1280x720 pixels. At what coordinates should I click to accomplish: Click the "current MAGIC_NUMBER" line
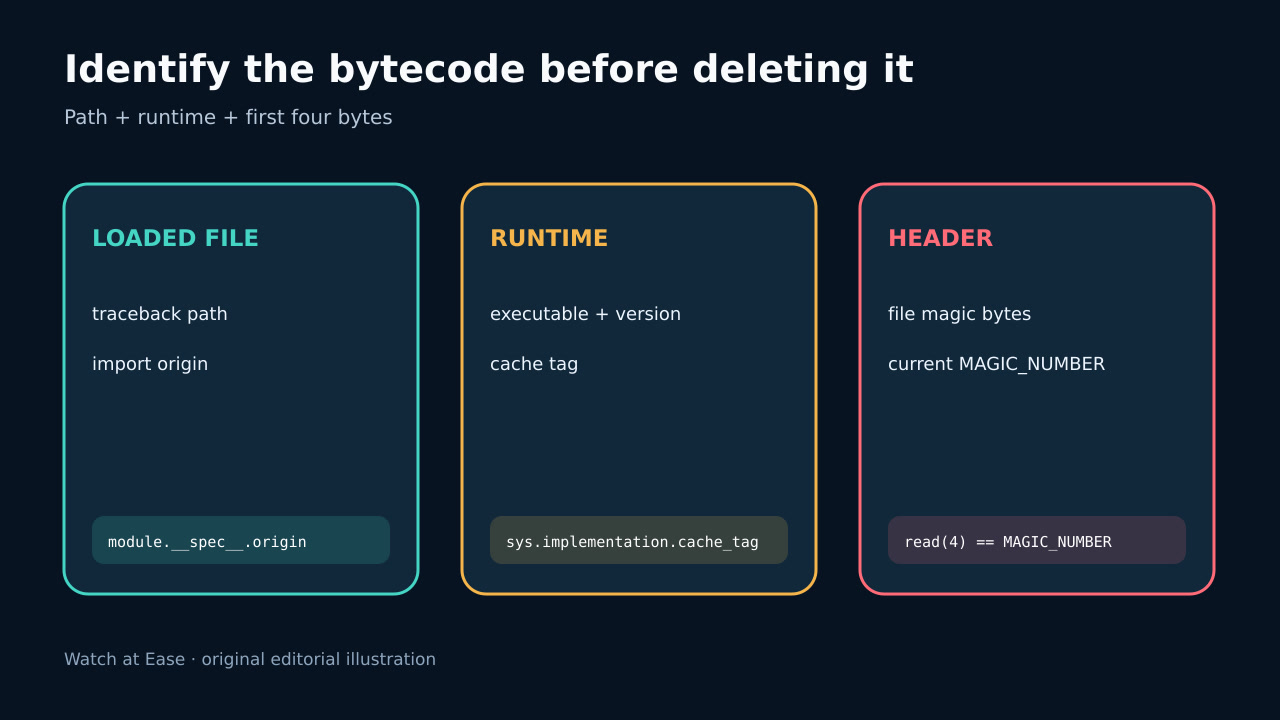click(x=996, y=364)
